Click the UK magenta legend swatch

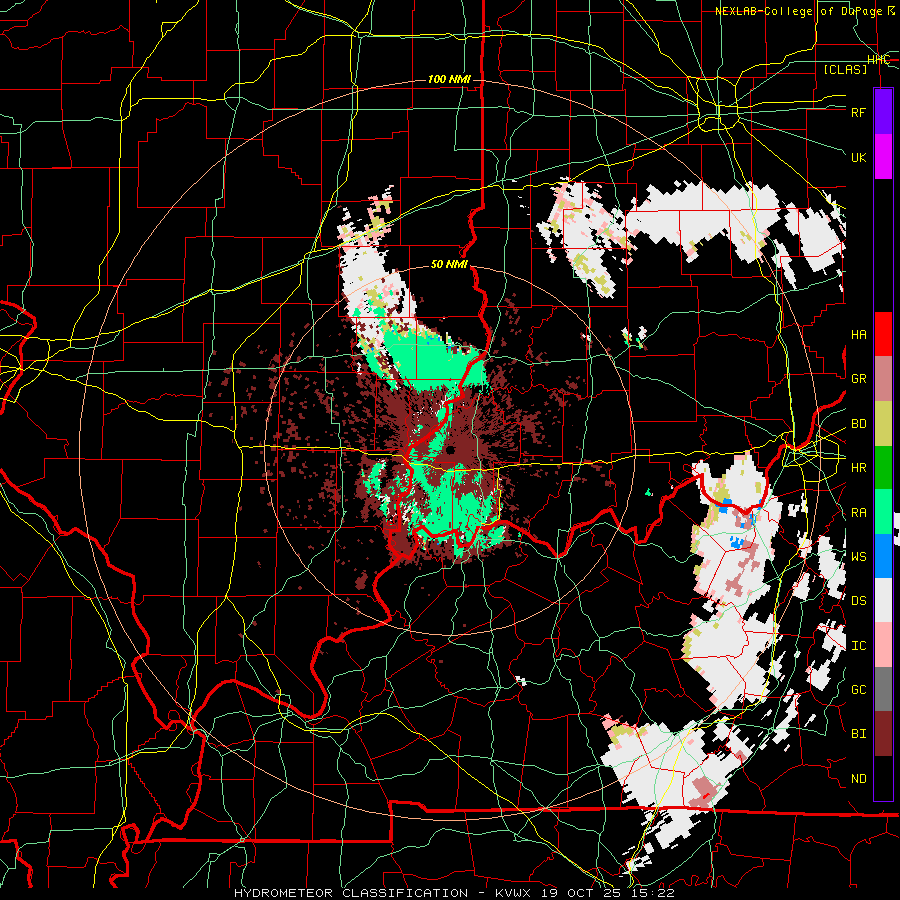click(x=883, y=157)
